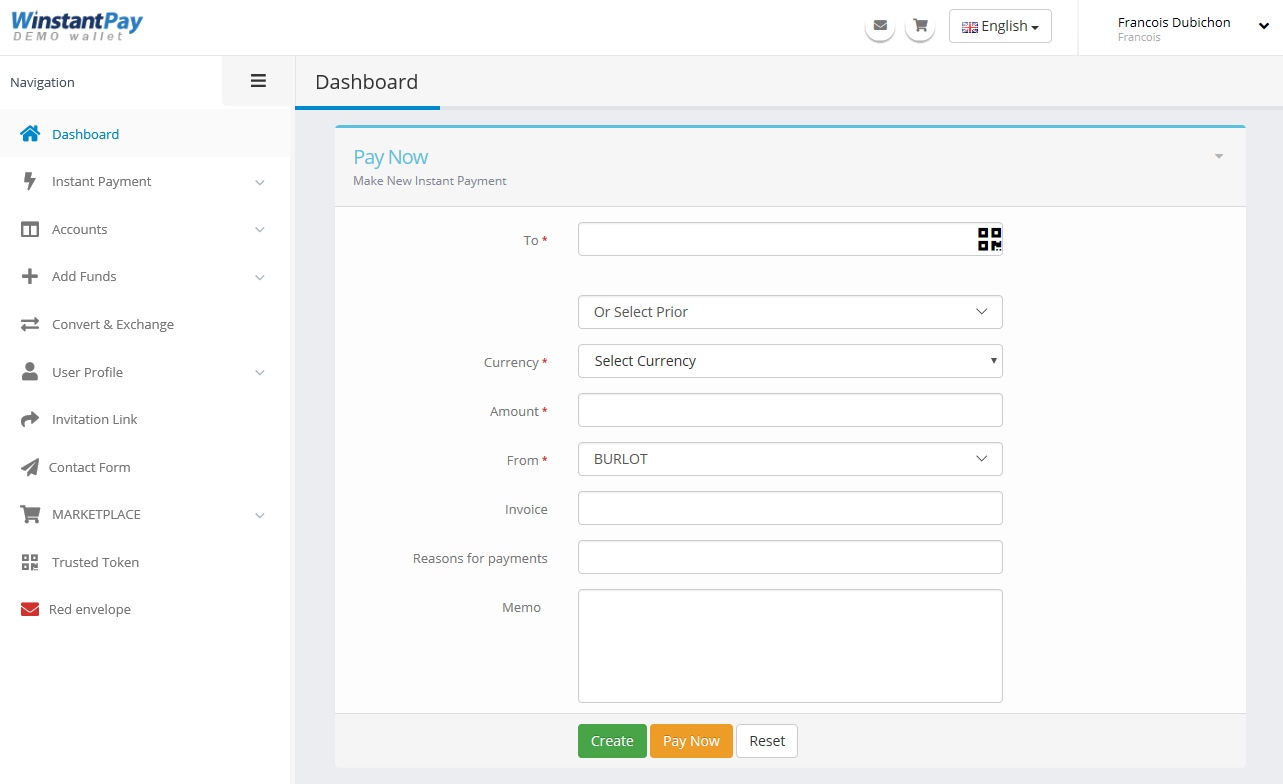The image size is (1283, 784).
Task: Select Instant Payment menu item
Action: [145, 181]
